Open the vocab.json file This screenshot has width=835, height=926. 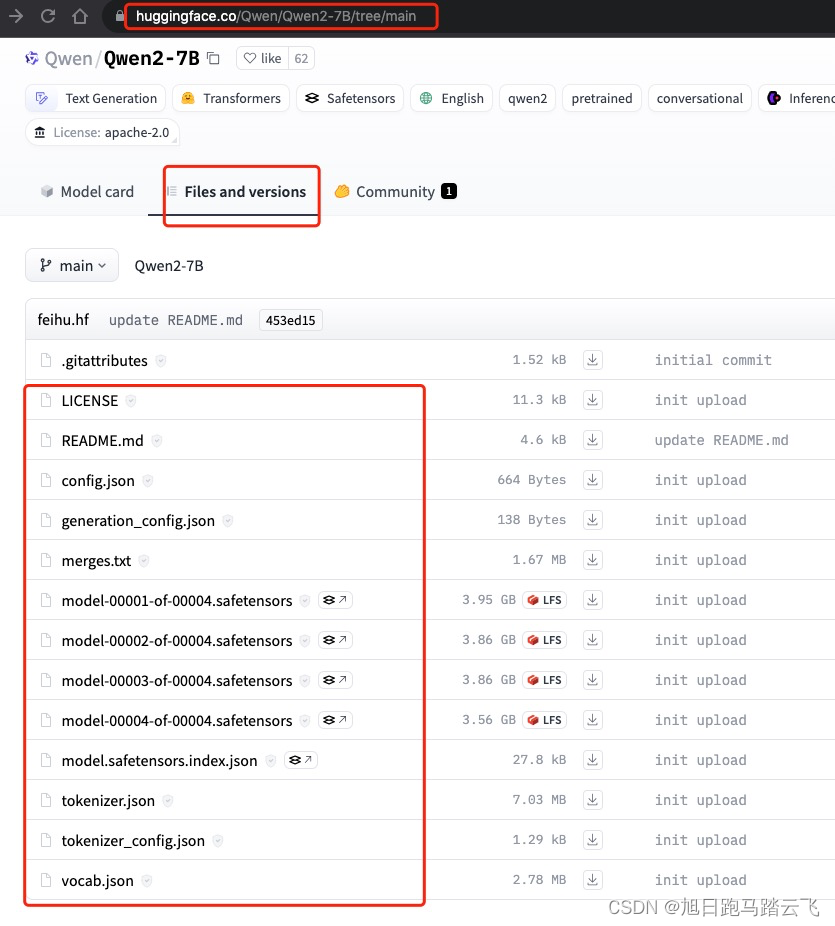pos(97,881)
